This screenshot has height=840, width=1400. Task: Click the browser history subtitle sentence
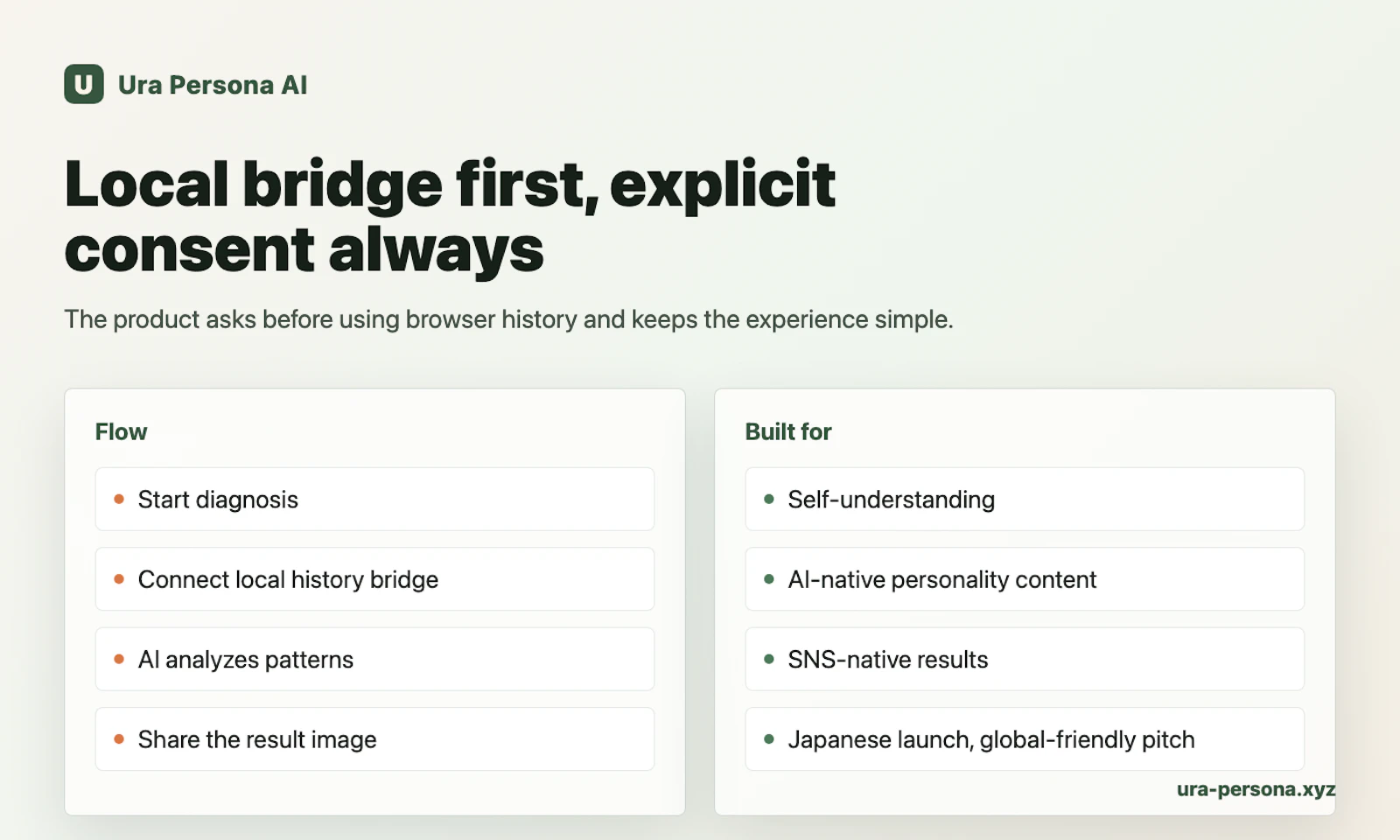click(x=508, y=319)
